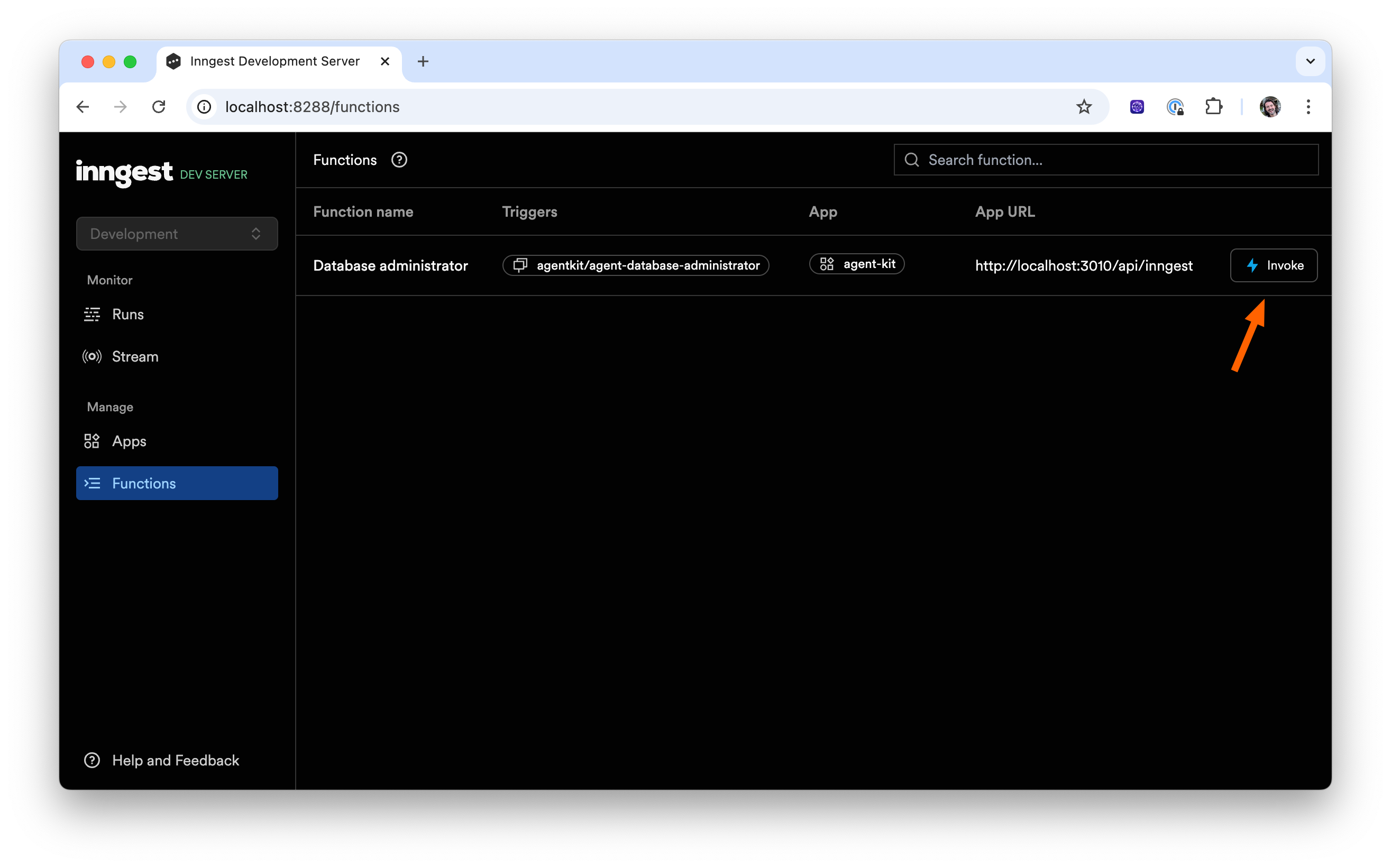
Task: Select the Functions sidebar icon
Action: tap(93, 483)
